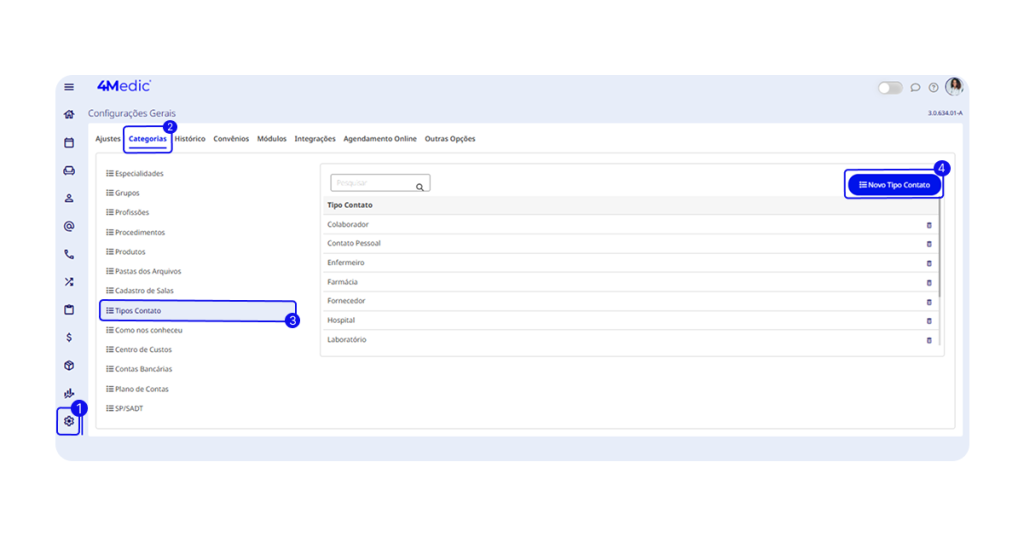
Task: Select the Agendamento Online tab
Action: pos(380,139)
